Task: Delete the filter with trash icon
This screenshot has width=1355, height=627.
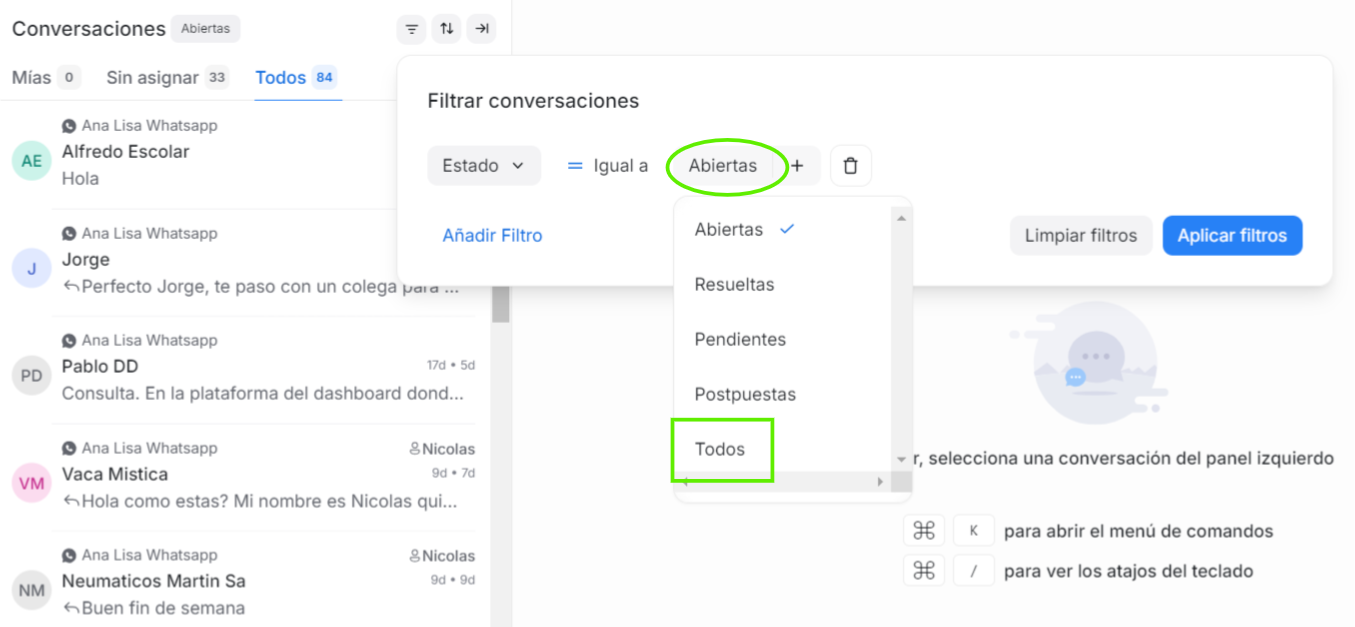Action: [x=850, y=166]
